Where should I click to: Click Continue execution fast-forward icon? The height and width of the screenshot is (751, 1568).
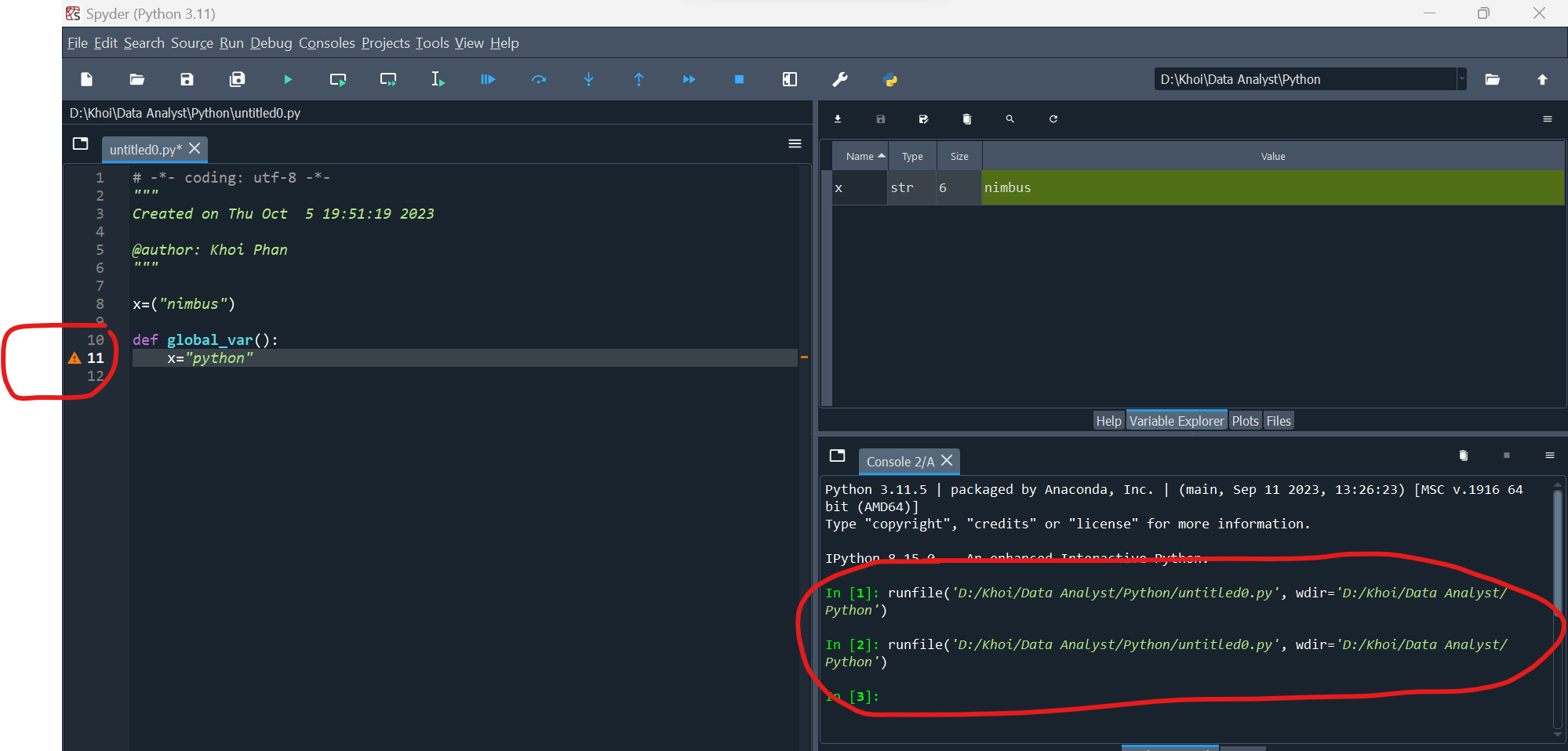[689, 79]
